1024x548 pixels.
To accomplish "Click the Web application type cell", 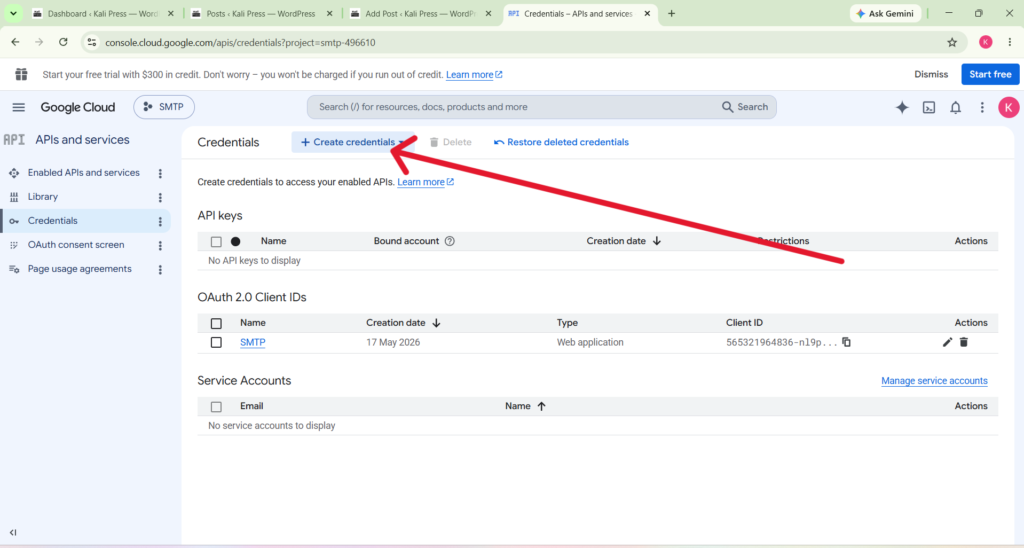I will 590,342.
